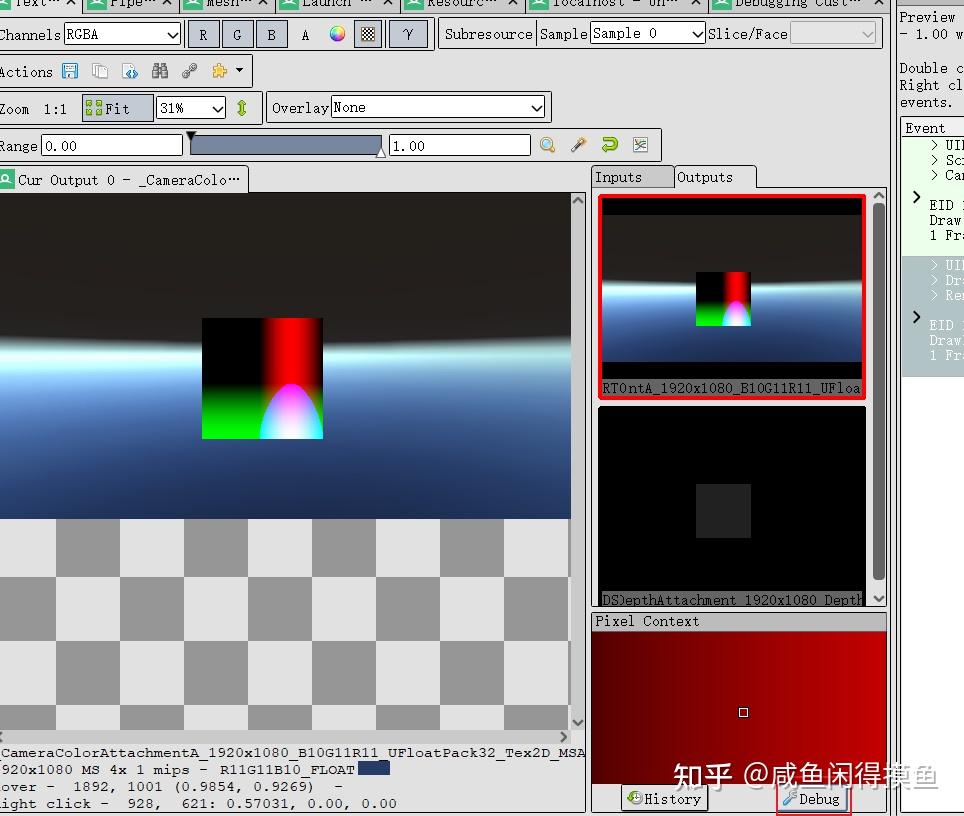Open the Sample 0 dropdown
Viewport: 964px width, 816px height.
point(647,33)
